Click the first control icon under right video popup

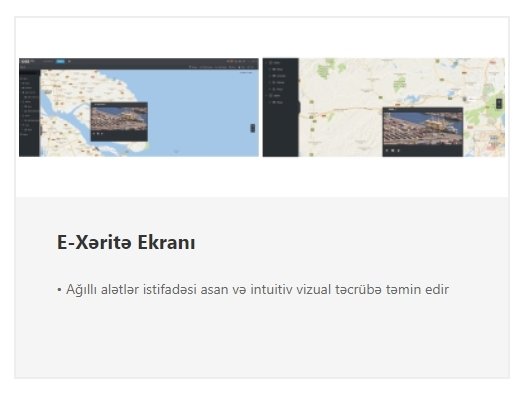click(387, 150)
